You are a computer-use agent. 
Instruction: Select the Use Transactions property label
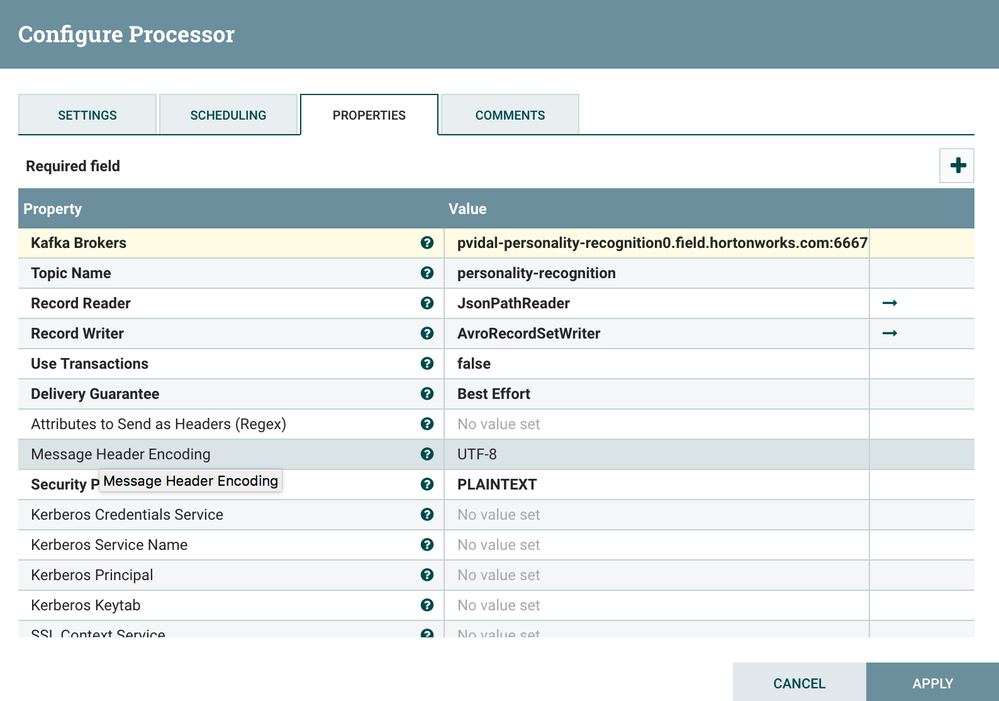click(x=90, y=363)
